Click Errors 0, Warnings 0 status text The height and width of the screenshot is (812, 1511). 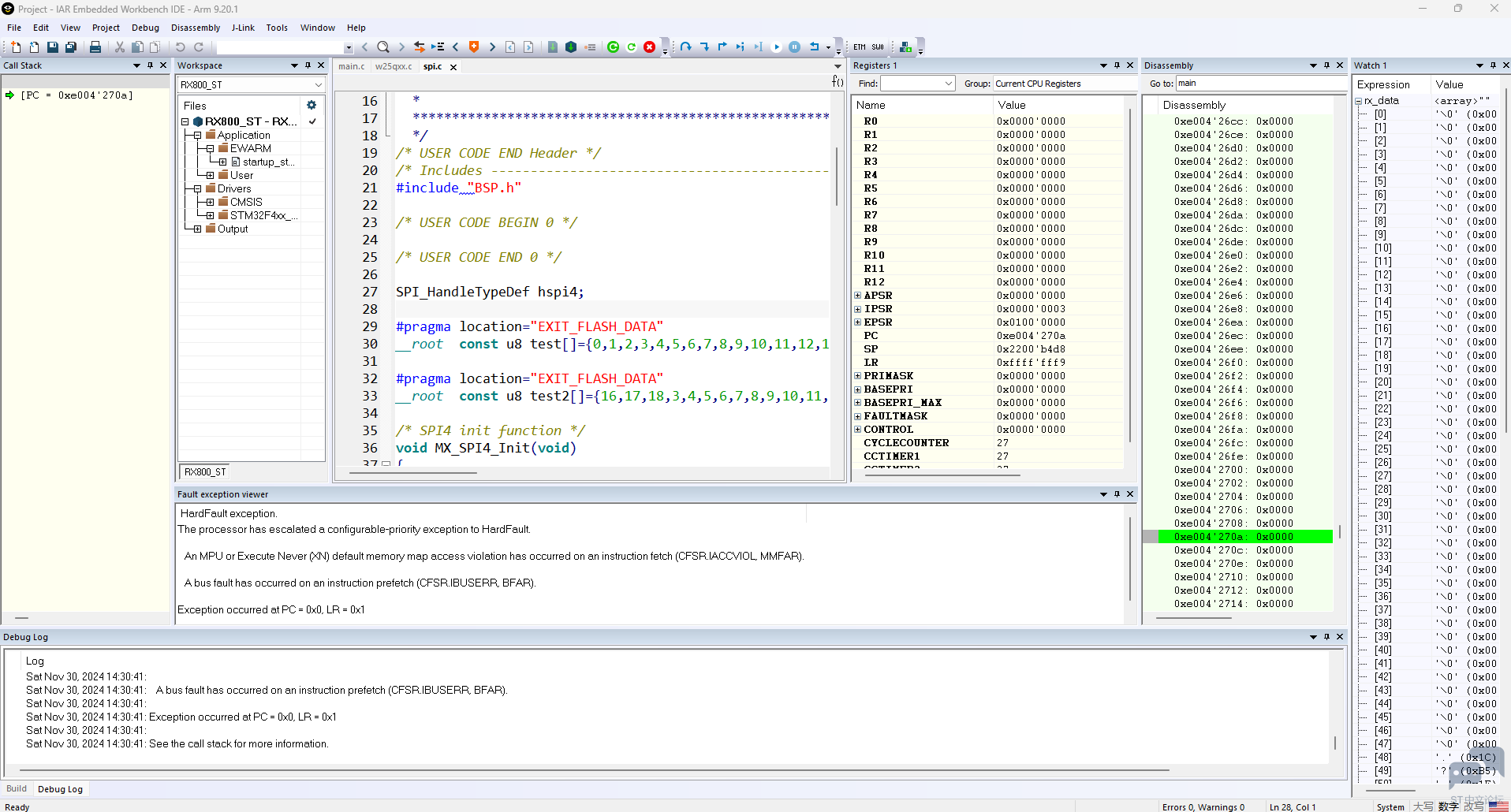(1203, 806)
